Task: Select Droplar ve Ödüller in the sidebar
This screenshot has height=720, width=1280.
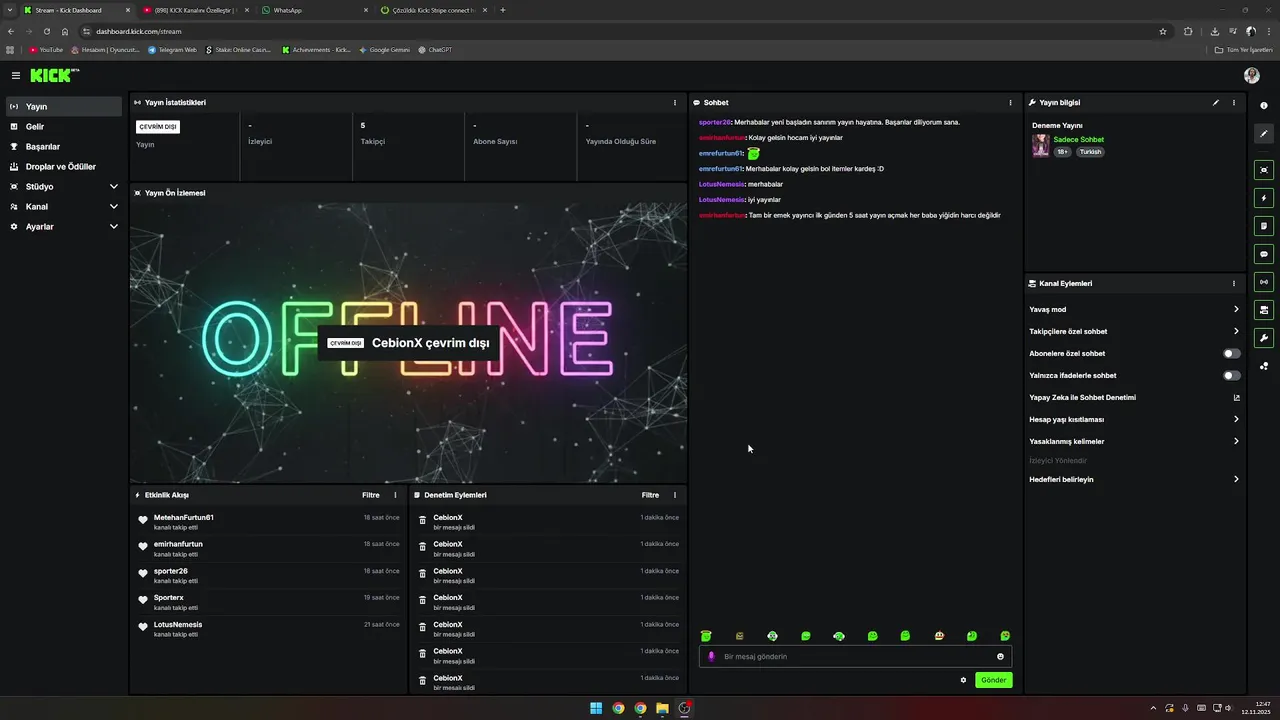Action: pos(64,166)
